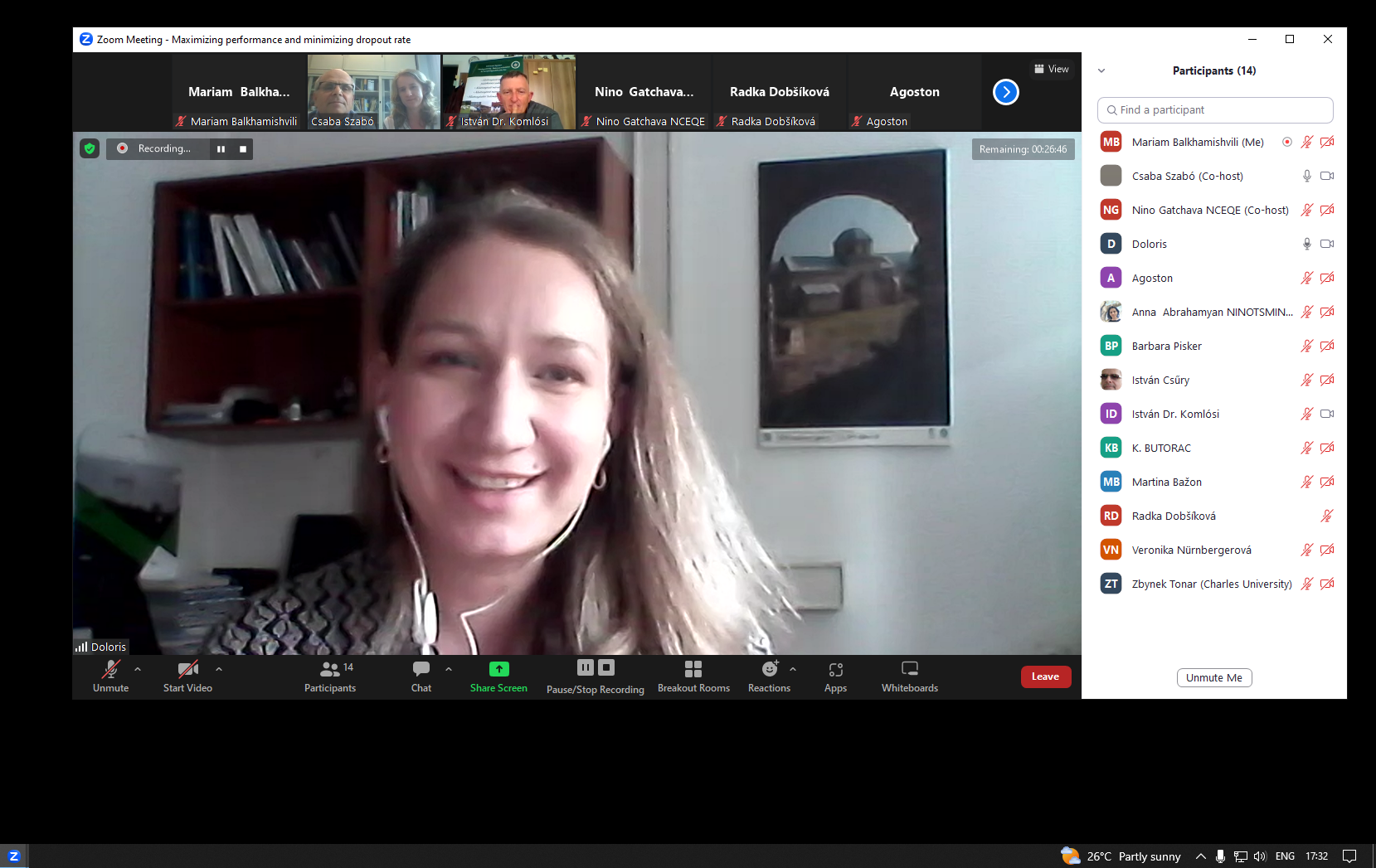The height and width of the screenshot is (868, 1376).
Task: Open the taskbar volume icon
Action: coord(1260,856)
